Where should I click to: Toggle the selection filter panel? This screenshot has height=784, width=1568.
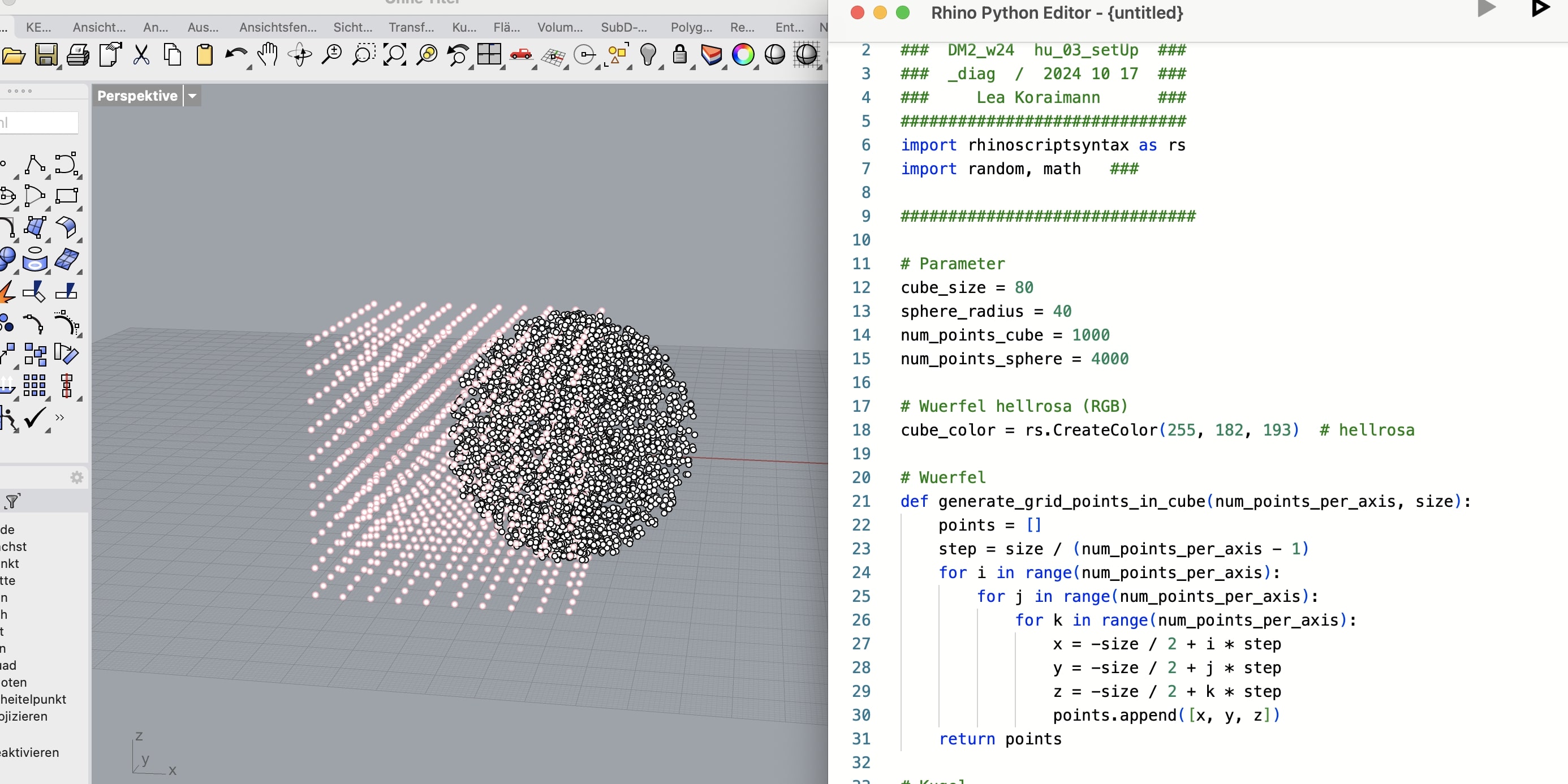(x=12, y=501)
